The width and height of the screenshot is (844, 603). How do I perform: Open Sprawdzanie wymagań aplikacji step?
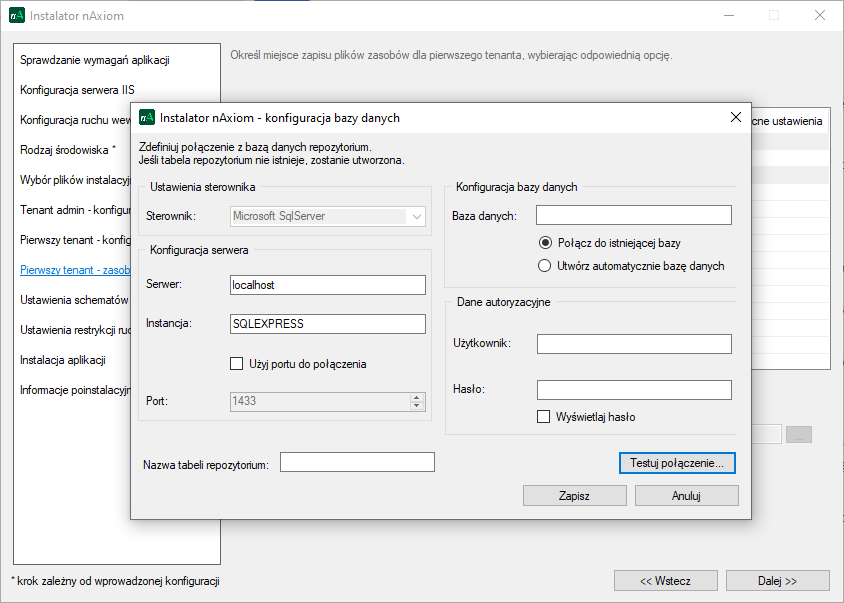coord(95,60)
